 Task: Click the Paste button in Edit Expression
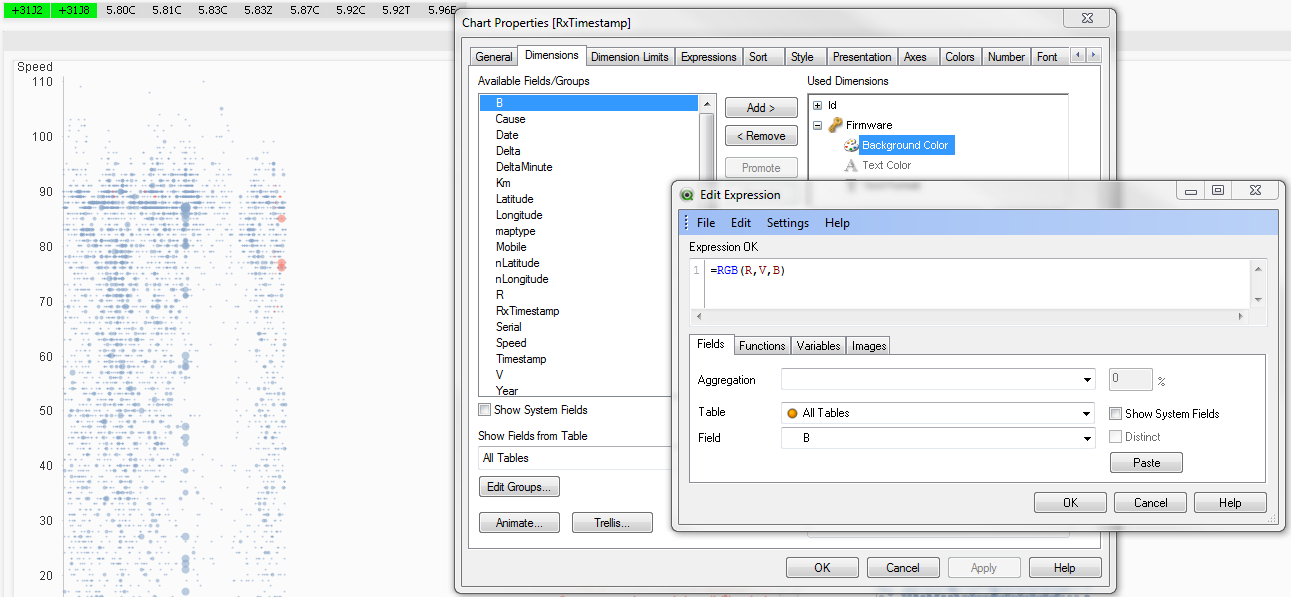(x=1145, y=462)
